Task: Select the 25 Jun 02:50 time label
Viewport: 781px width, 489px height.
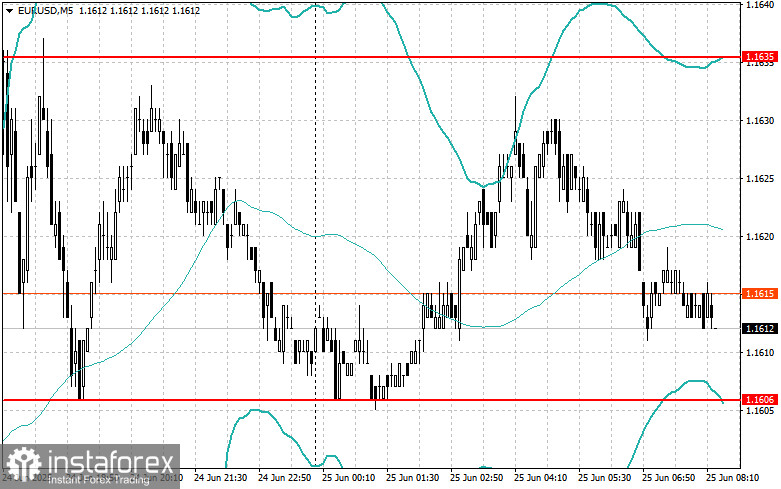Action: [477, 478]
